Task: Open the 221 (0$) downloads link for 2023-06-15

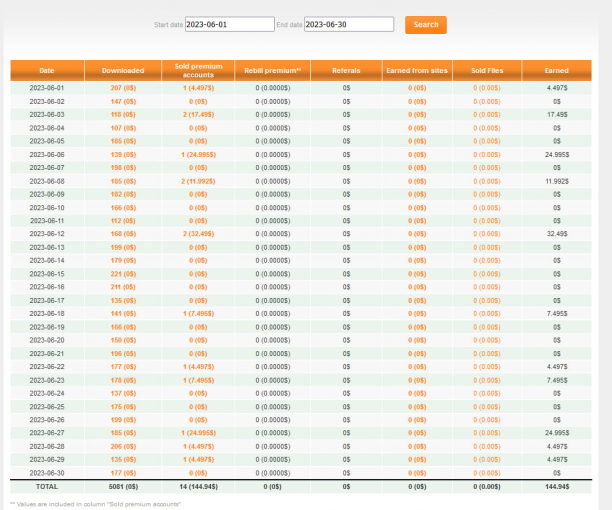Action: point(123,274)
